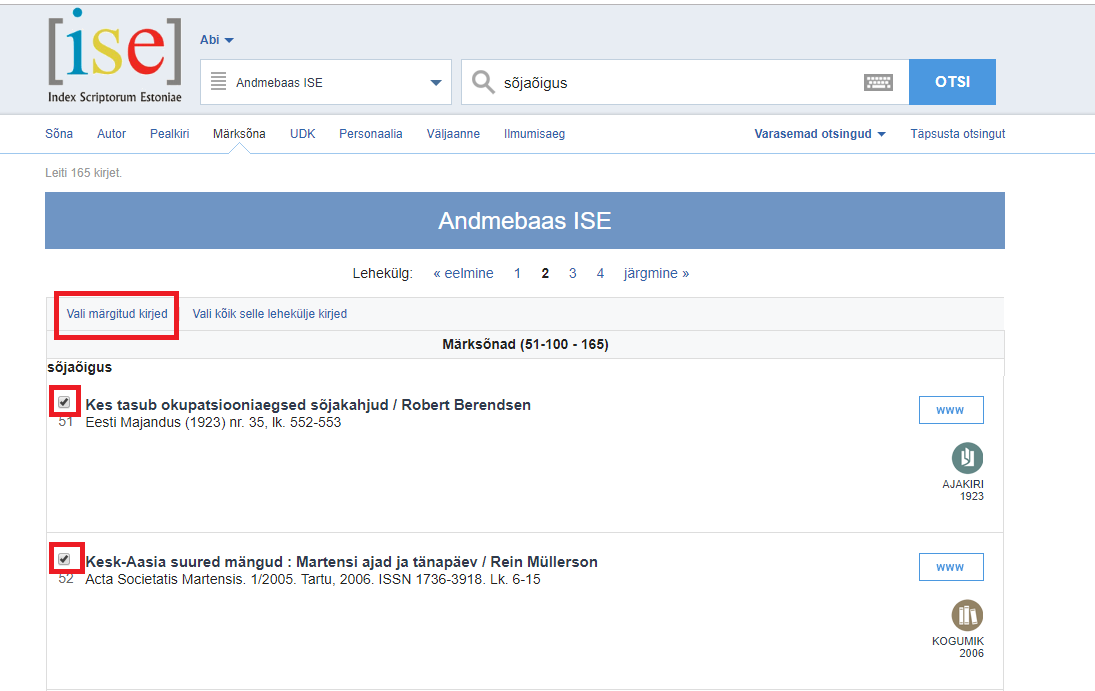Screen dimensions: 1095x691
Task: Switch to the Autor search tab
Action: point(112,133)
